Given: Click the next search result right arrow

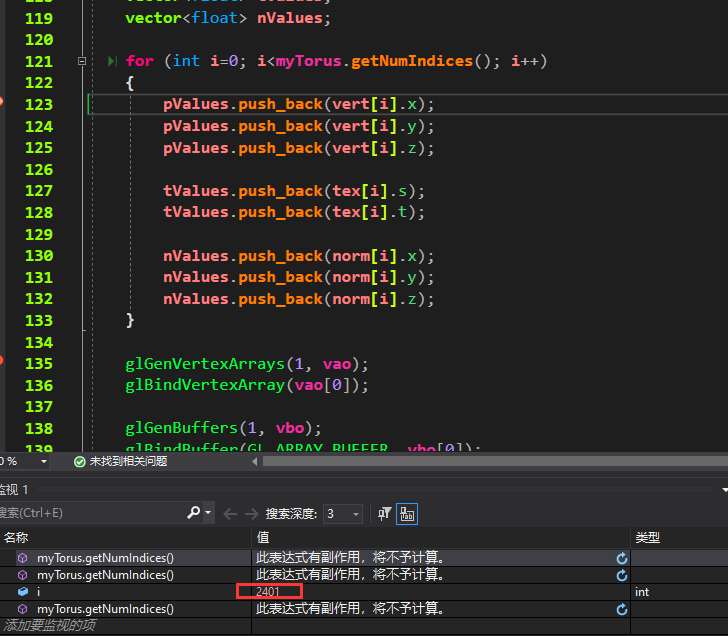Looking at the screenshot, I should click(x=252, y=513).
